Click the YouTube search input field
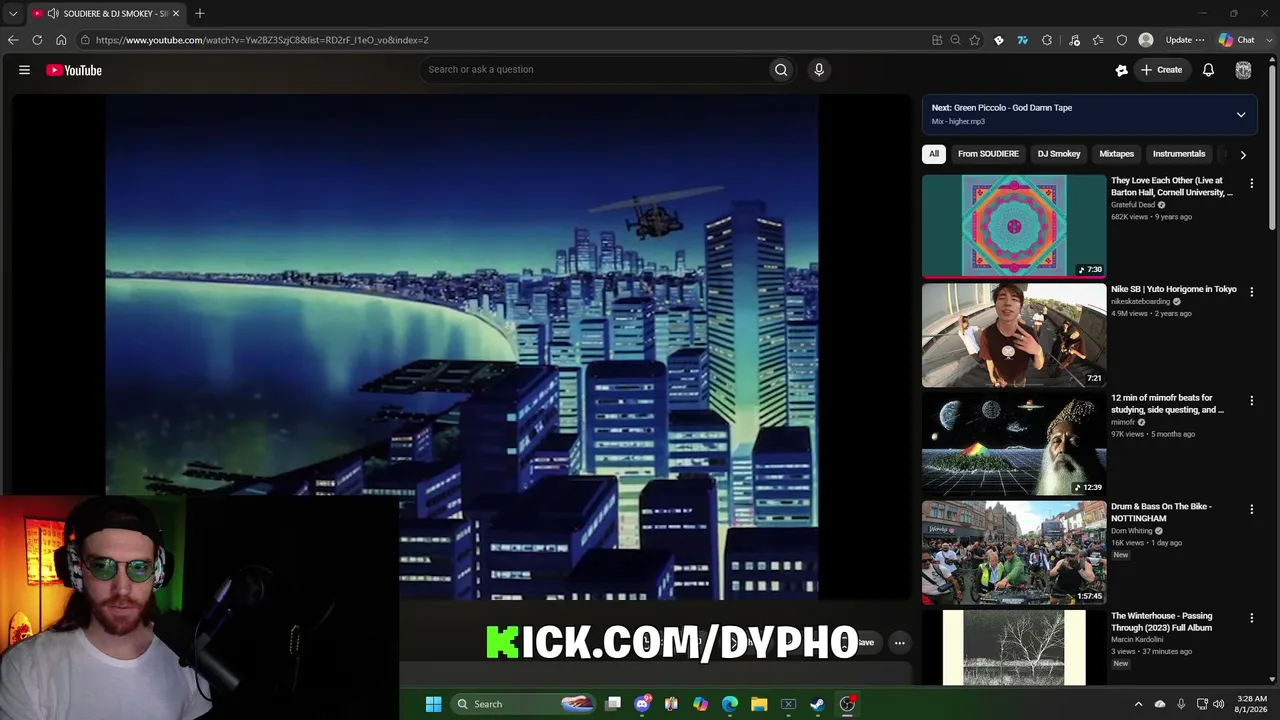Viewport: 1280px width, 720px height. tap(595, 70)
